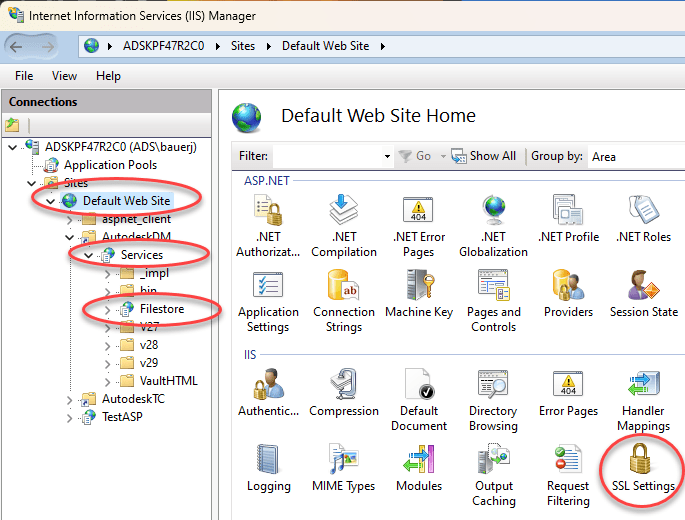
Task: Expand the _impl folder
Action: pyautogui.click(x=107, y=274)
